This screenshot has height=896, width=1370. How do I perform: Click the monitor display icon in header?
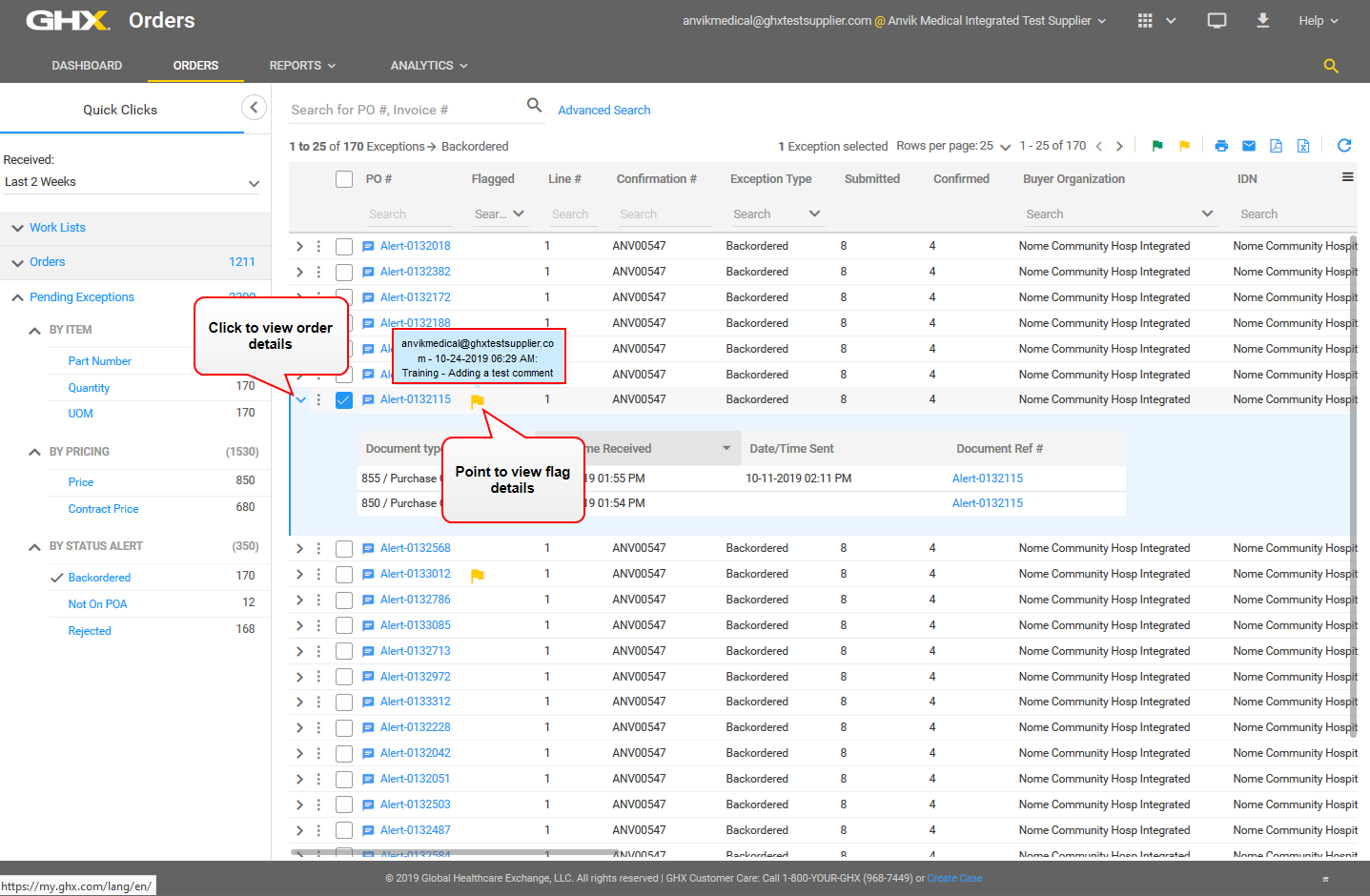click(x=1217, y=20)
